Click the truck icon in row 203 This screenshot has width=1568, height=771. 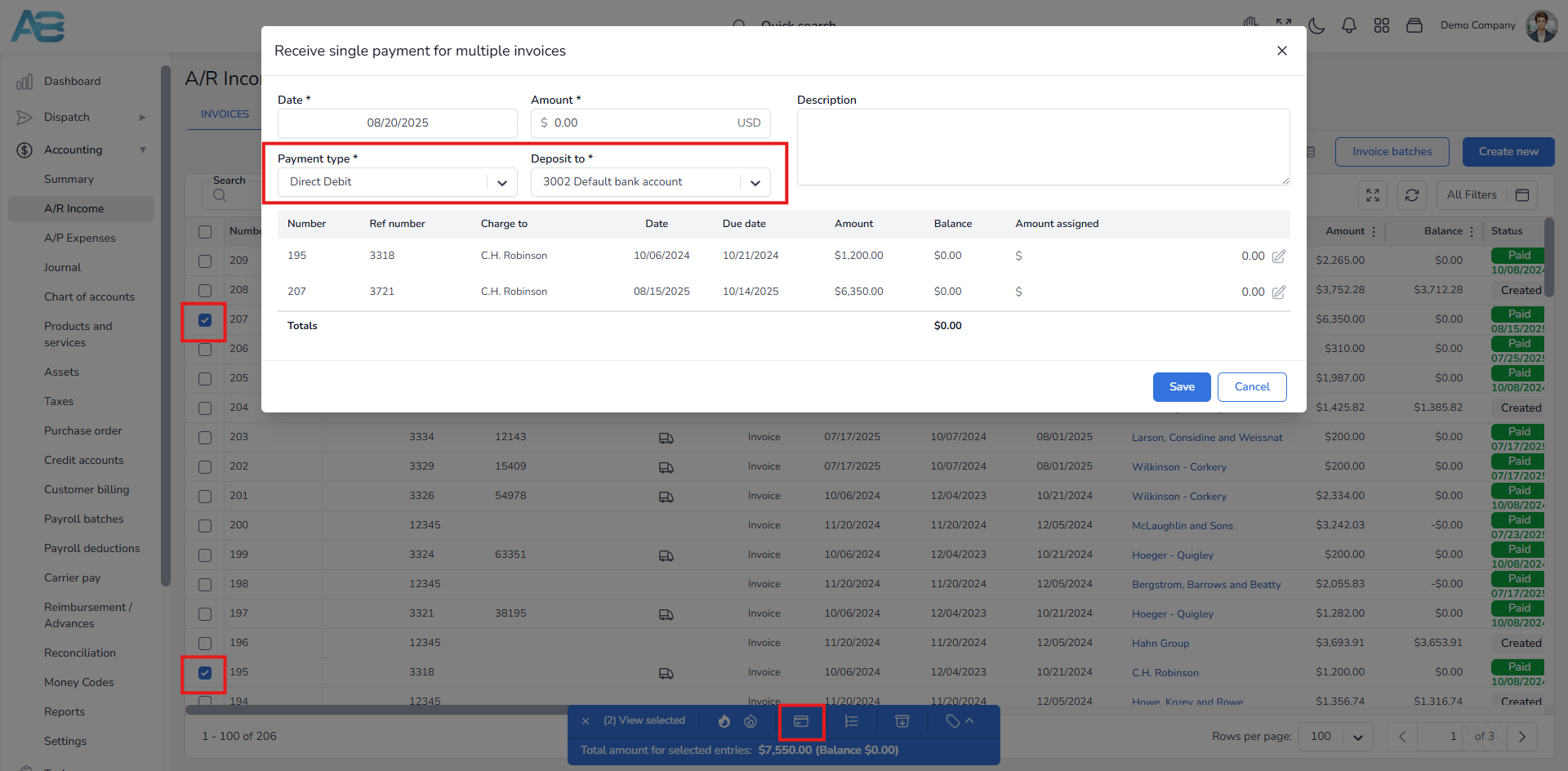666,438
